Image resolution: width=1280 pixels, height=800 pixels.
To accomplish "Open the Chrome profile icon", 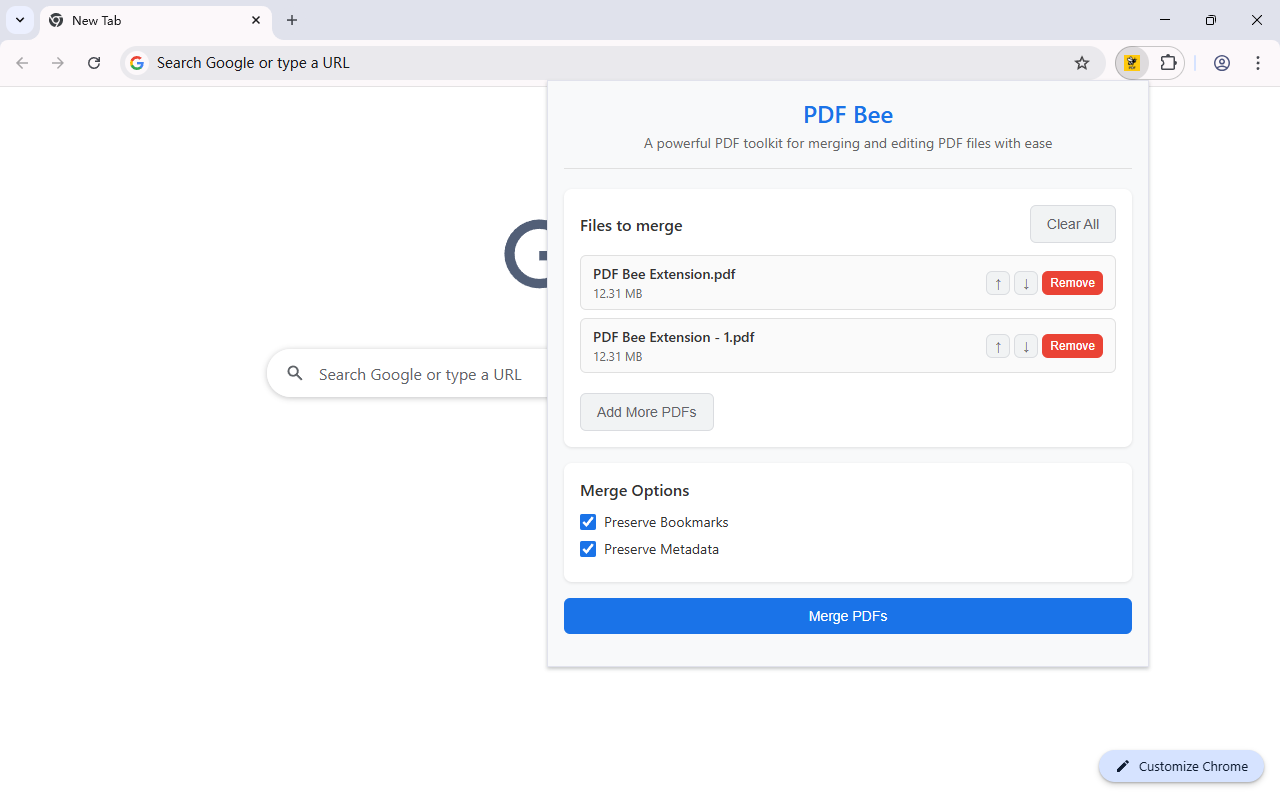I will click(x=1222, y=63).
